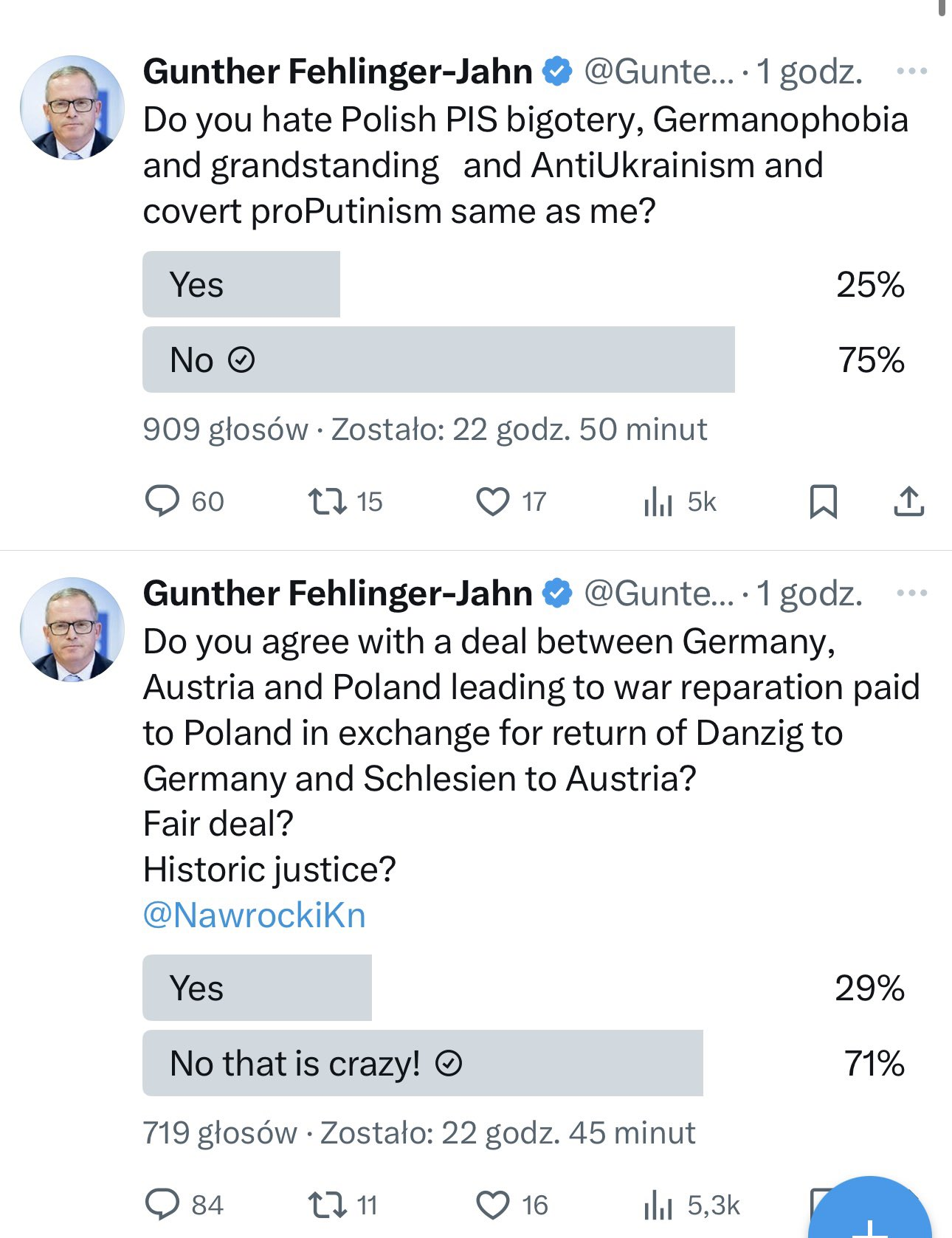Click the '1 godz.' timestamp on first tweet
This screenshot has height=1238, width=952.
pos(808,72)
